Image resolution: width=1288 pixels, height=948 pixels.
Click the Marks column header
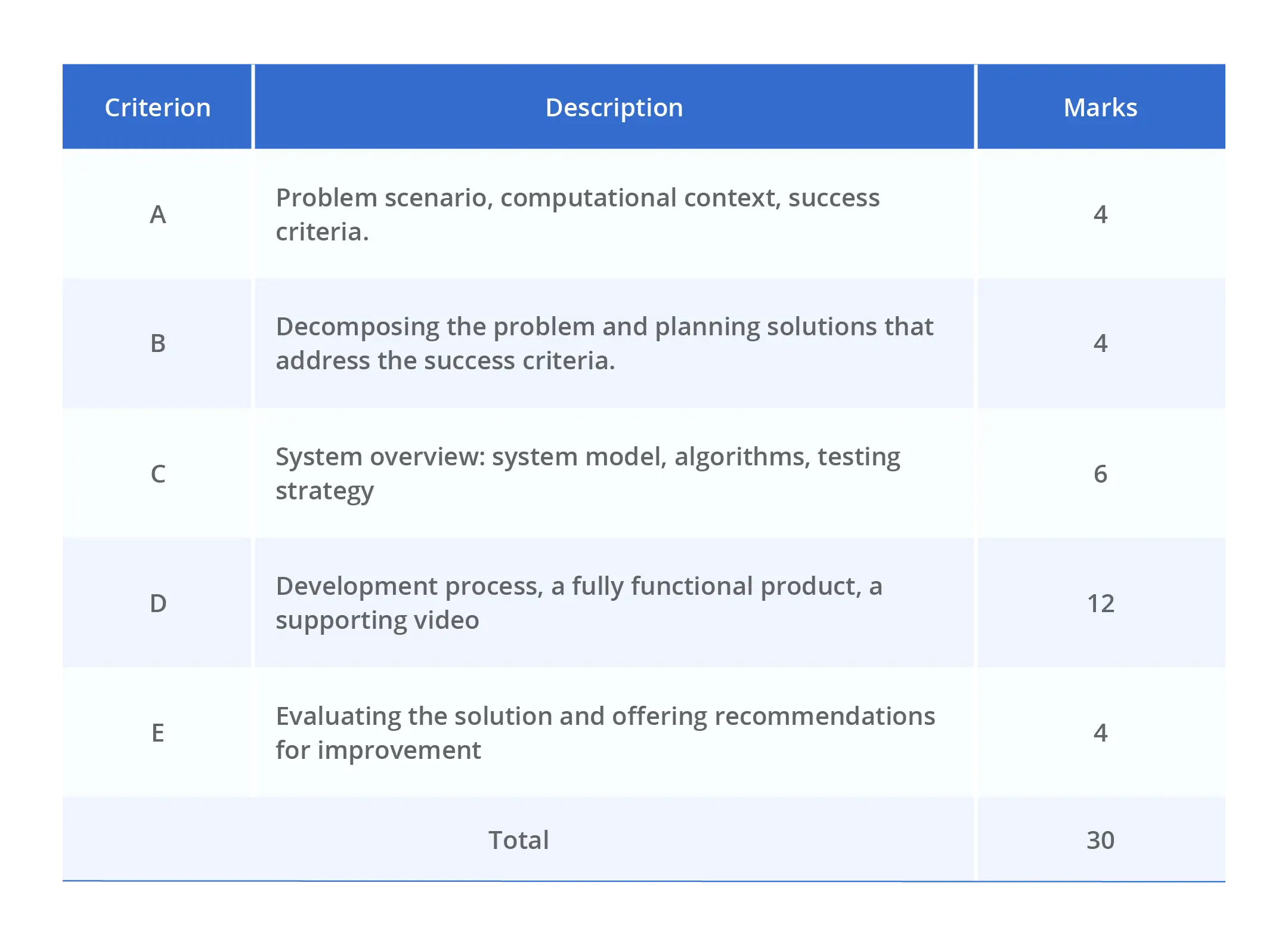coord(1100,107)
